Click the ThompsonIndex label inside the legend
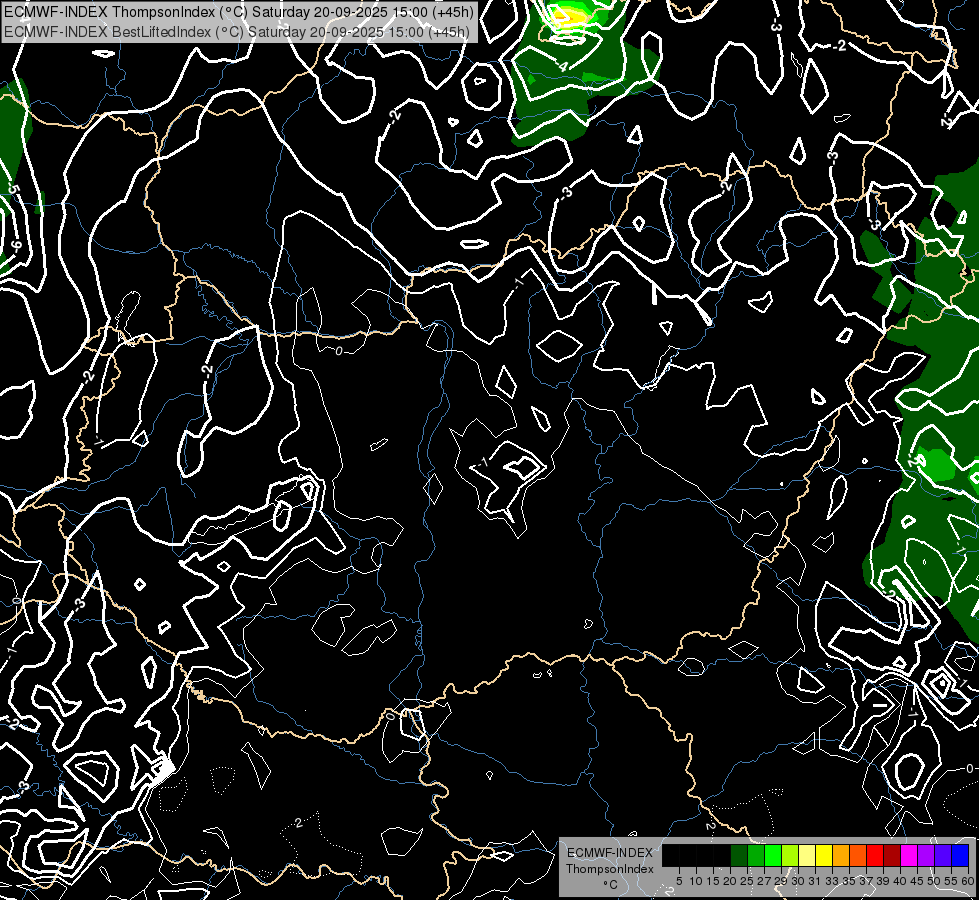This screenshot has width=979, height=900. click(610, 869)
